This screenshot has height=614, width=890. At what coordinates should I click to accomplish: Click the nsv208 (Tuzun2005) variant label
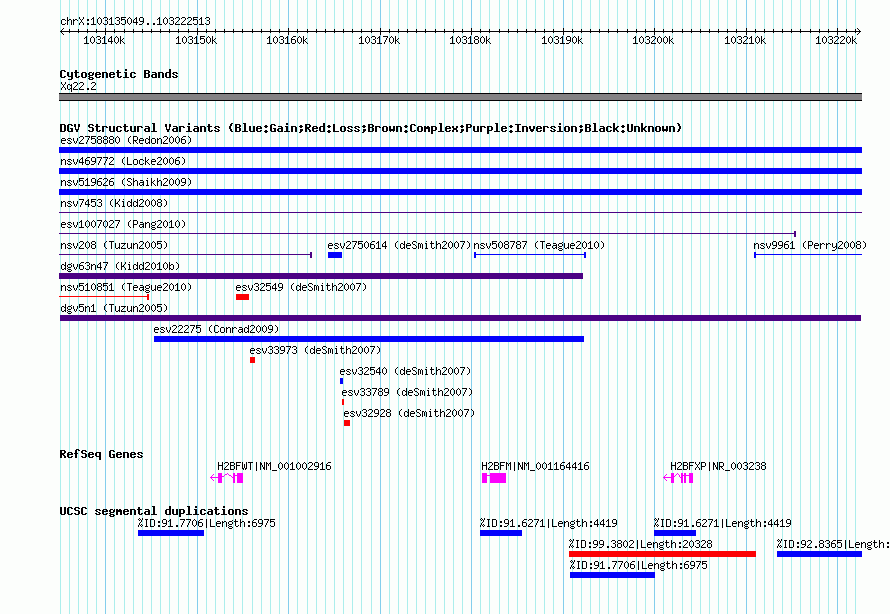[x=114, y=245]
